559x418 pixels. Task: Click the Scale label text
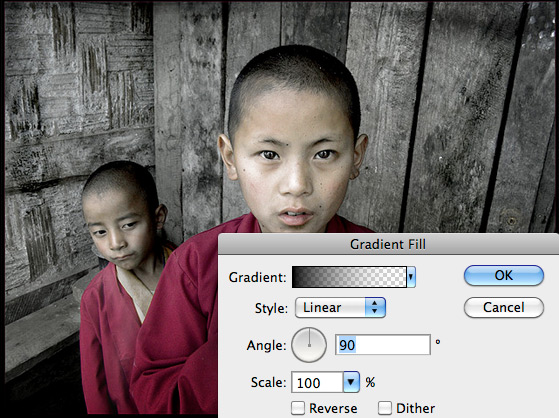[x=268, y=382]
